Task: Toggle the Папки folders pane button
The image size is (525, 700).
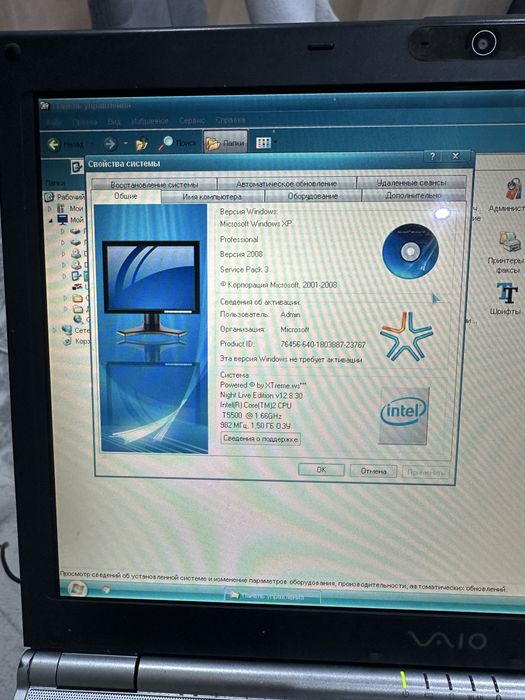Action: tap(225, 143)
